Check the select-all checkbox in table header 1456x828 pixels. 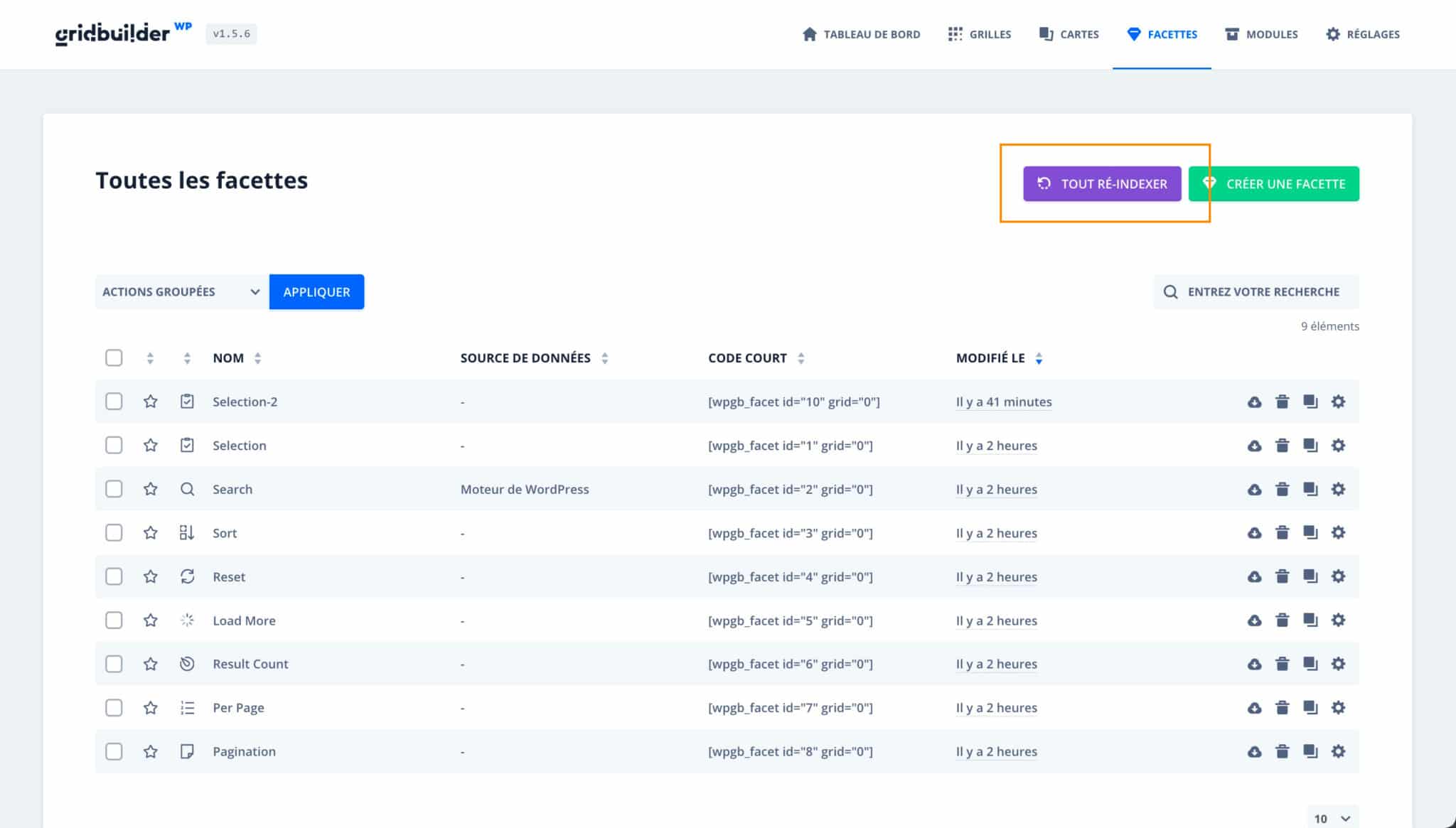114,357
